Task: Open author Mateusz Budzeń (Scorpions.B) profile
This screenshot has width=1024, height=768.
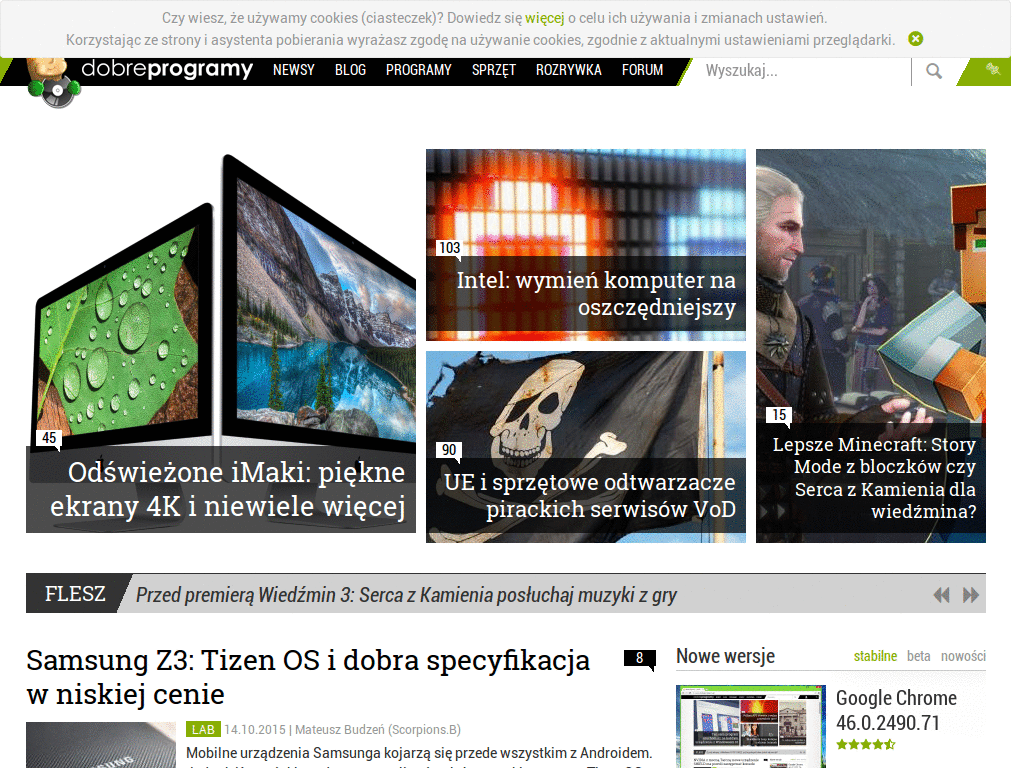Action: [x=377, y=729]
